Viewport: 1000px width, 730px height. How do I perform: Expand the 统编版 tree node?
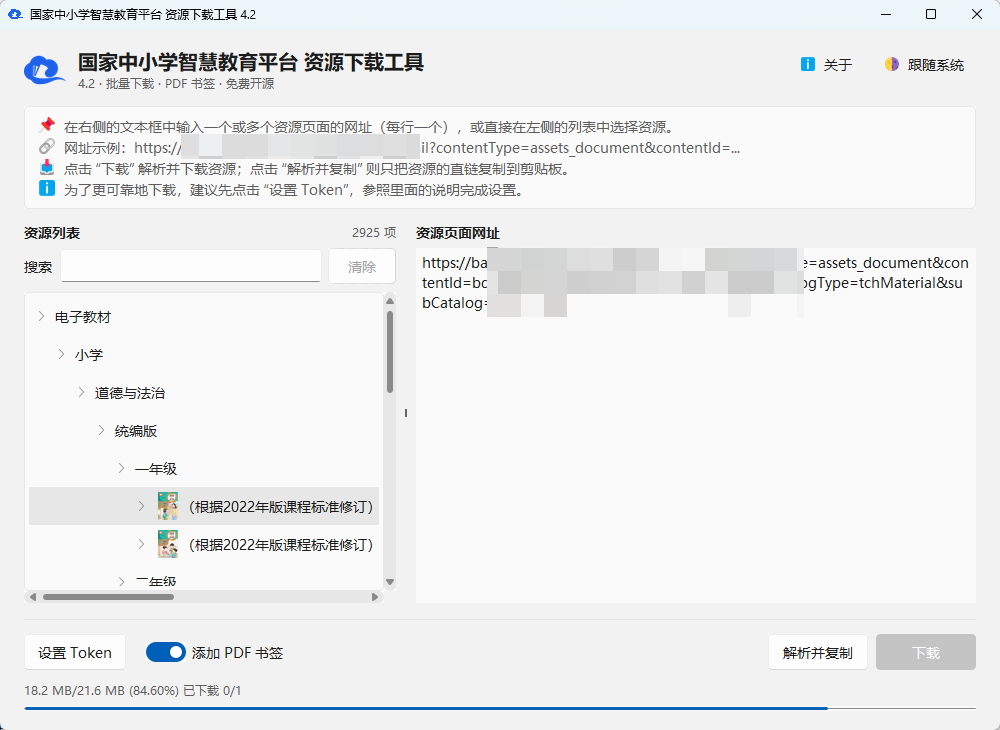[101, 430]
